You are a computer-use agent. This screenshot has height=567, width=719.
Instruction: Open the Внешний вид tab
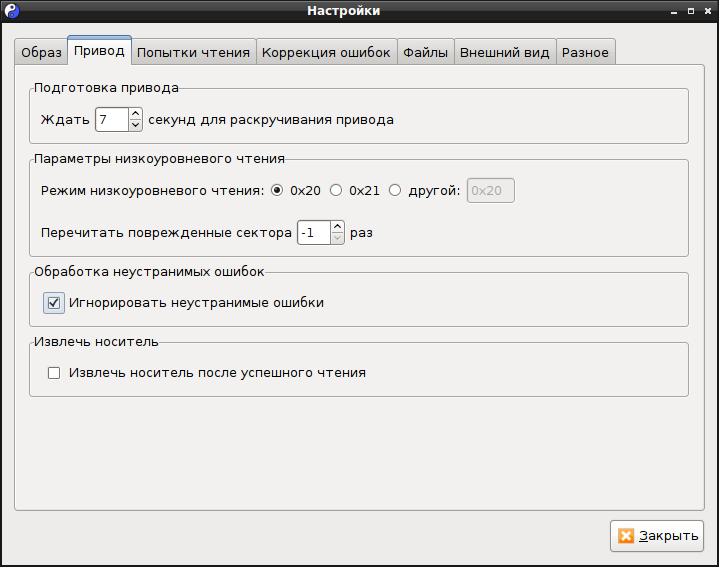pos(505,52)
